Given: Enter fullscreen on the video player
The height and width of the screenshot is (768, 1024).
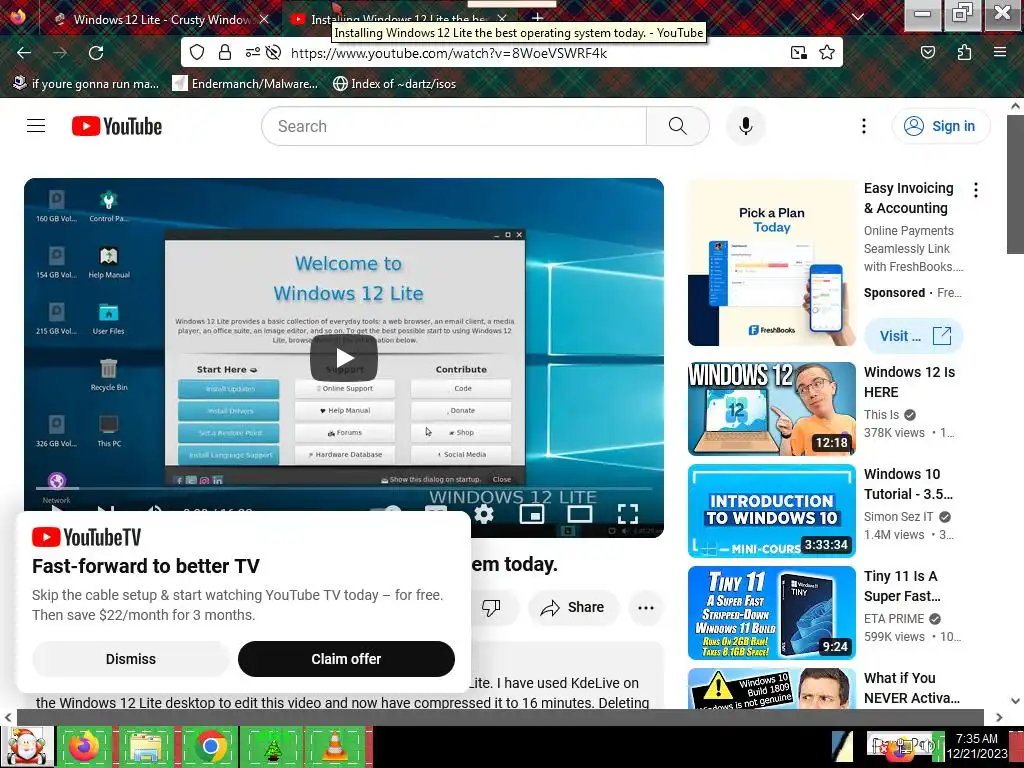Looking at the screenshot, I should click(628, 515).
